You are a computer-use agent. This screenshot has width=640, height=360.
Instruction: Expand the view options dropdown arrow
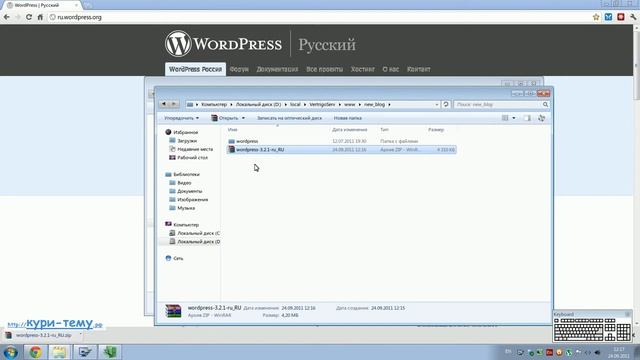pyautogui.click(x=513, y=118)
